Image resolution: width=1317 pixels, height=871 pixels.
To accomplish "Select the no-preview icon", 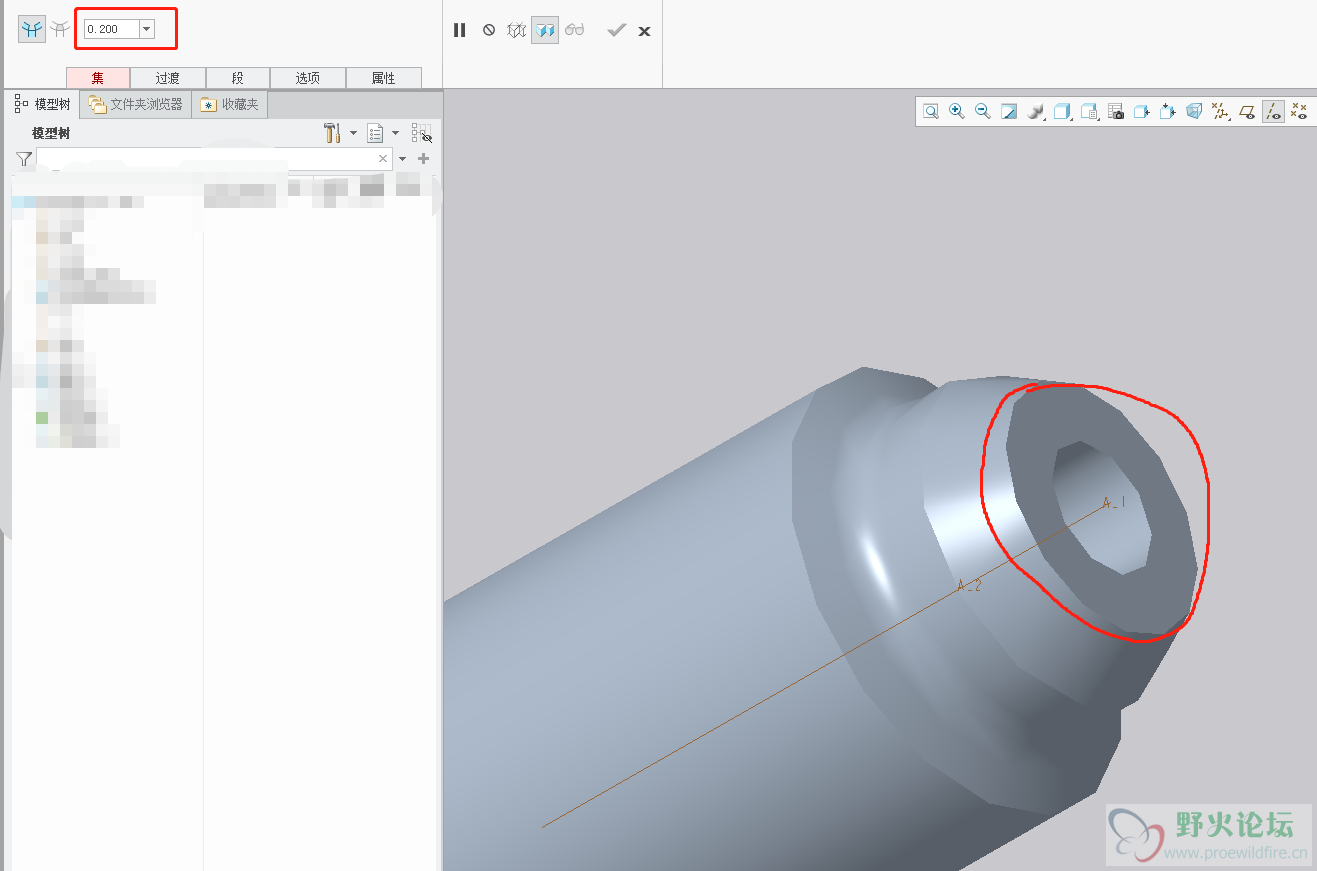I will pyautogui.click(x=489, y=30).
